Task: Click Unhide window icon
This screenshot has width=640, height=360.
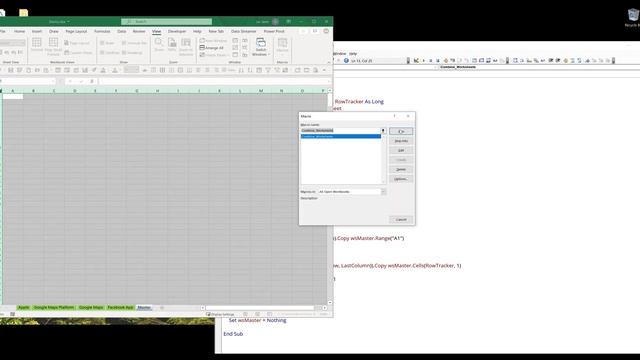Action: [x=235, y=54]
